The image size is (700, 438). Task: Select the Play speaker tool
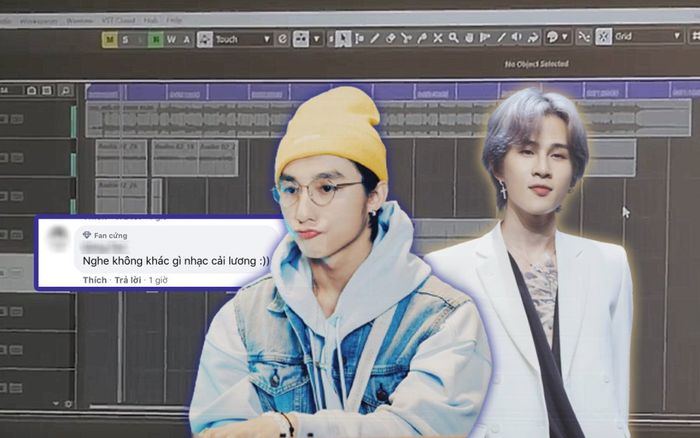(x=517, y=39)
